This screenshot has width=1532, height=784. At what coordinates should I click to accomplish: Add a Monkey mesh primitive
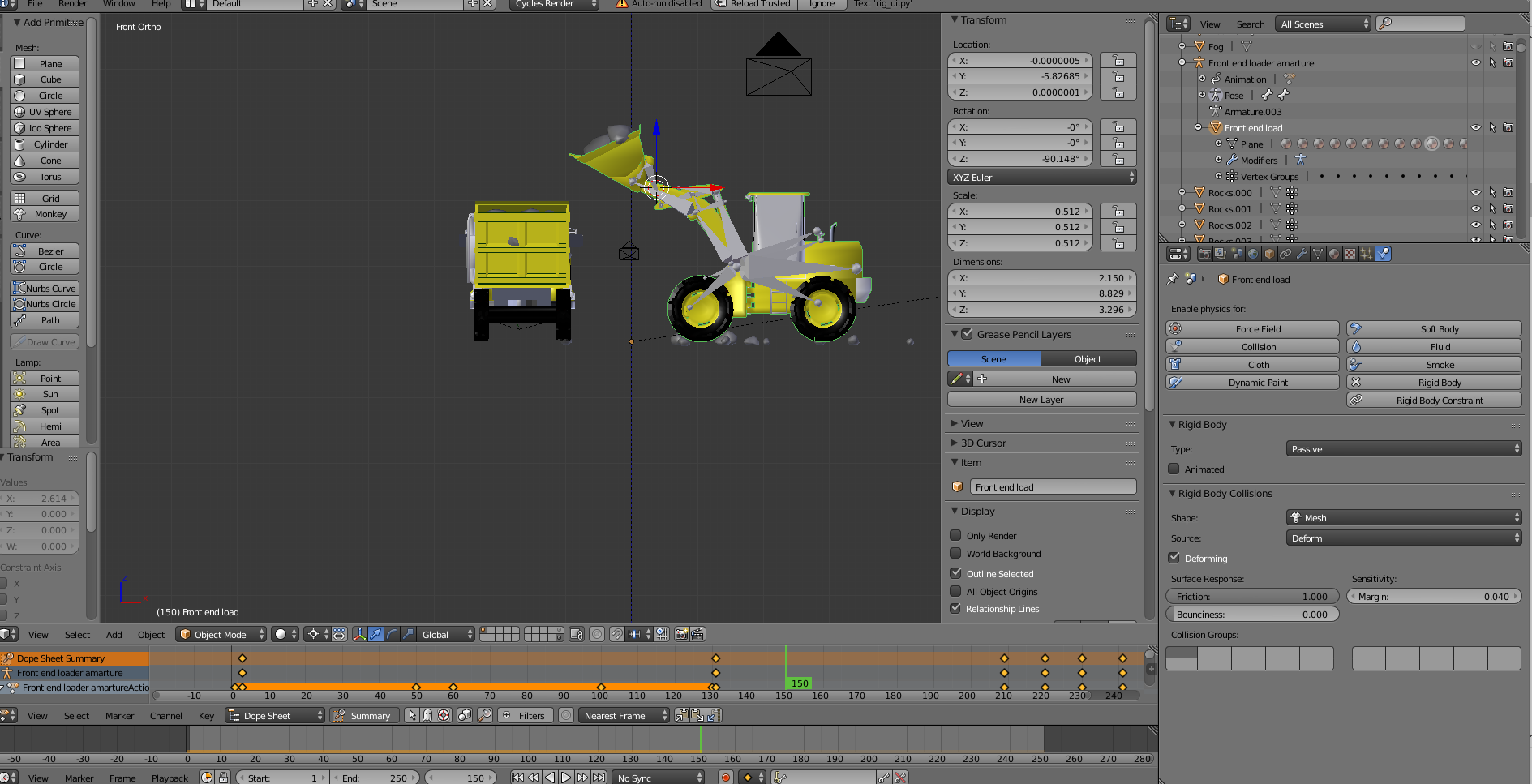click(45, 214)
